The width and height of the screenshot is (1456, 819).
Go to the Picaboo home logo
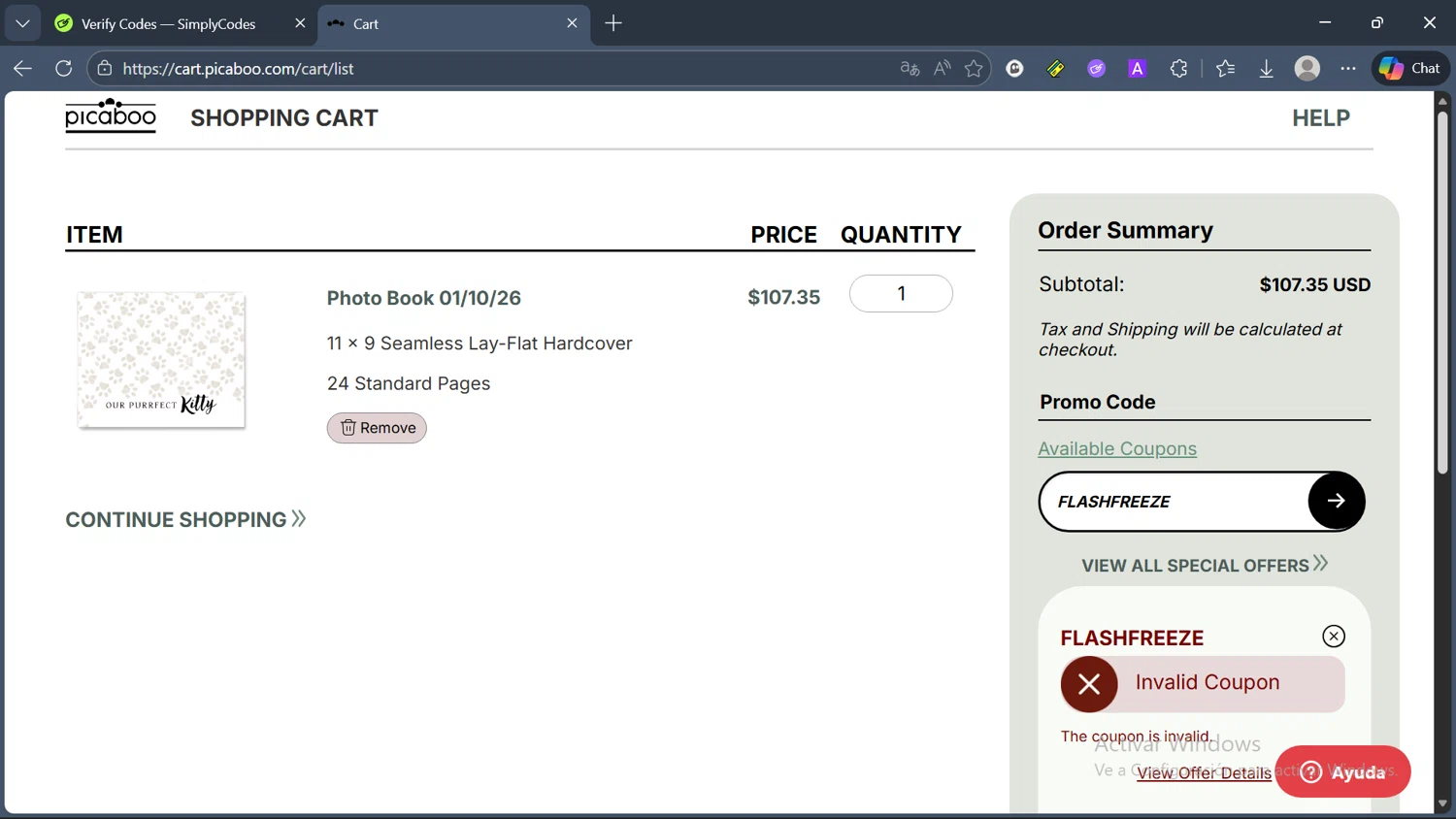(x=111, y=115)
